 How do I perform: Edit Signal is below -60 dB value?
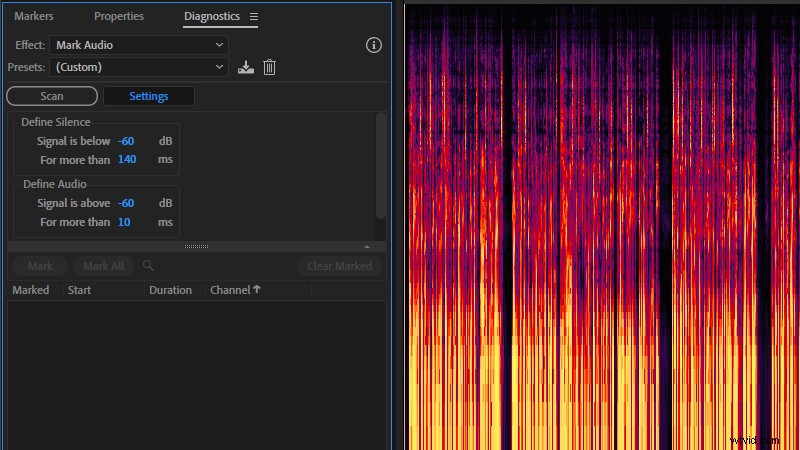tap(126, 141)
